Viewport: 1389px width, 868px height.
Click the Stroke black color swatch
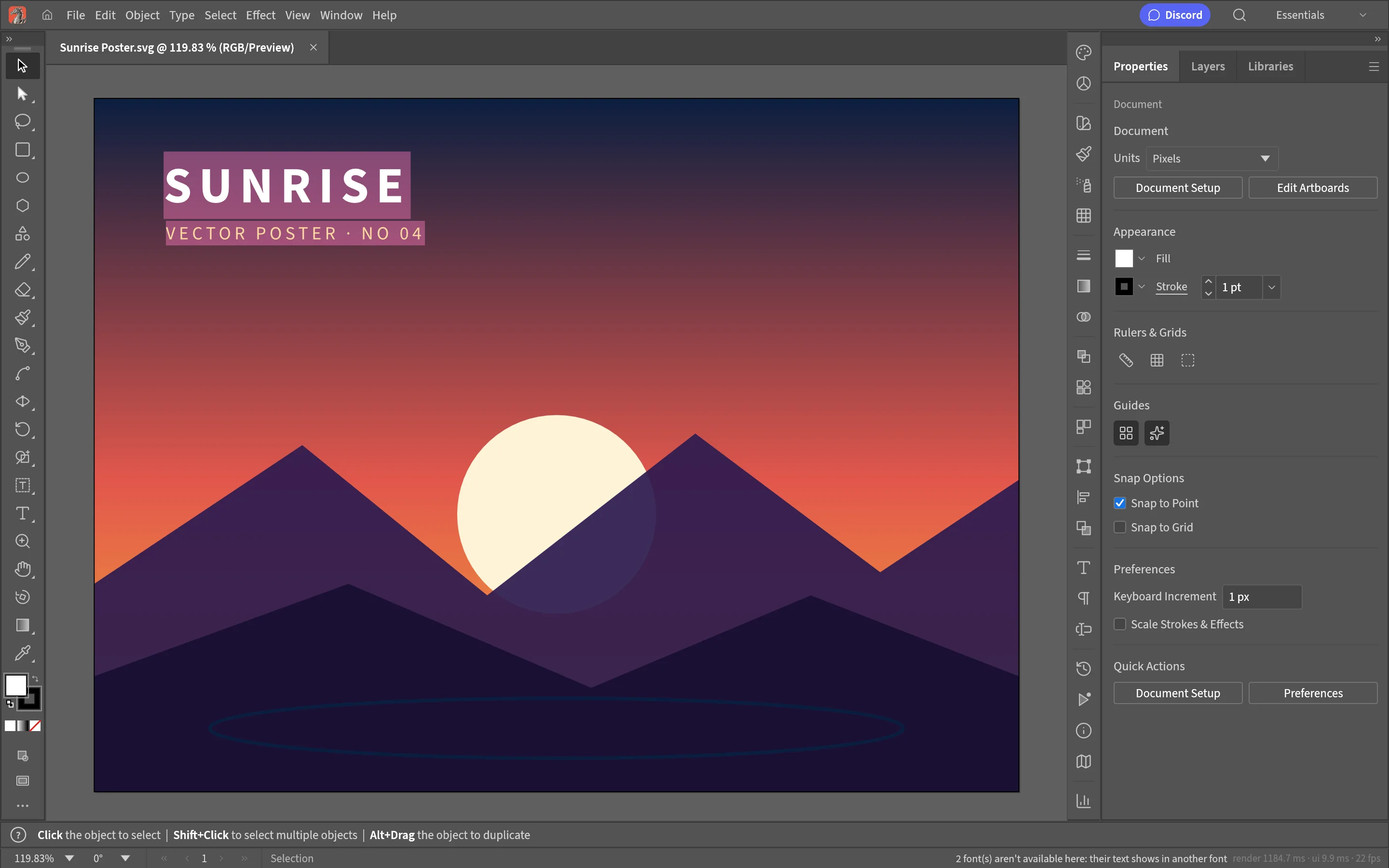click(1124, 286)
